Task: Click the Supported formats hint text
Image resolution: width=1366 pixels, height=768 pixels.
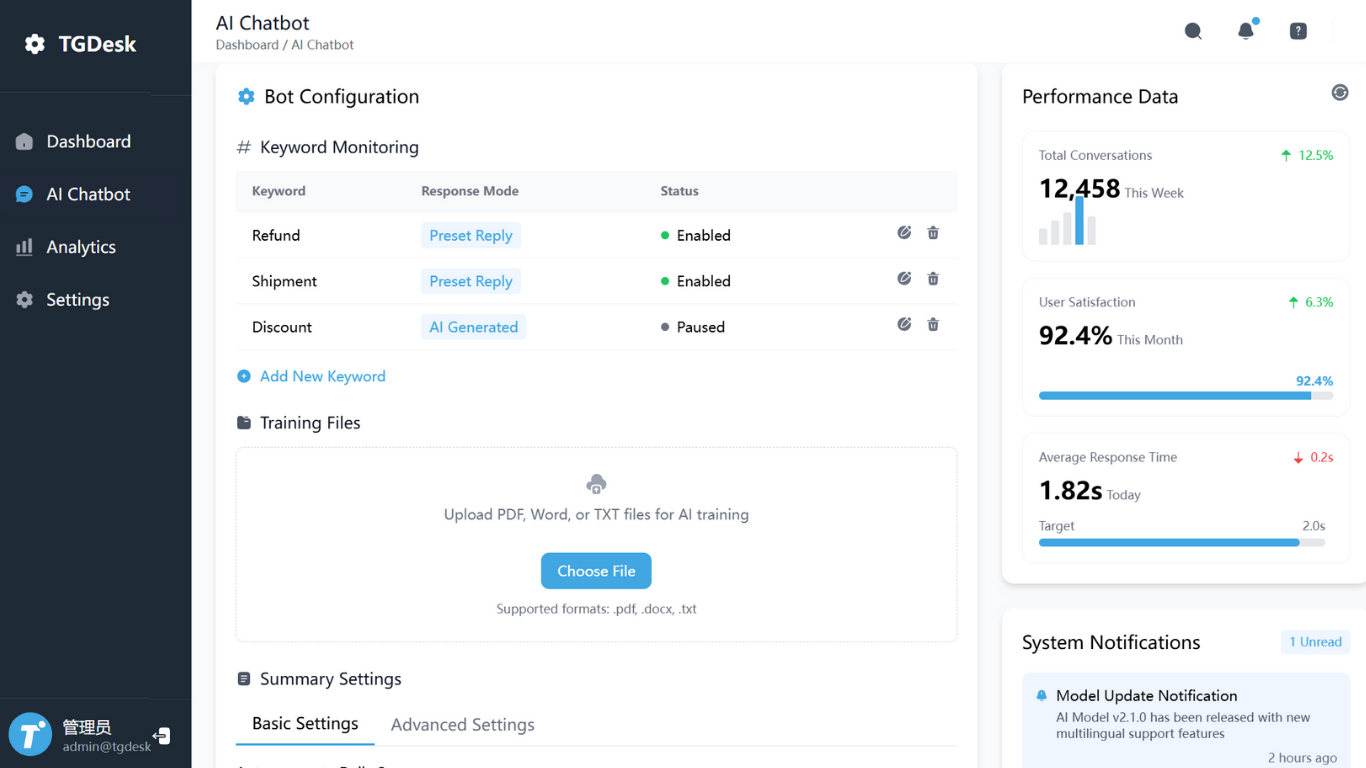Action: [596, 609]
